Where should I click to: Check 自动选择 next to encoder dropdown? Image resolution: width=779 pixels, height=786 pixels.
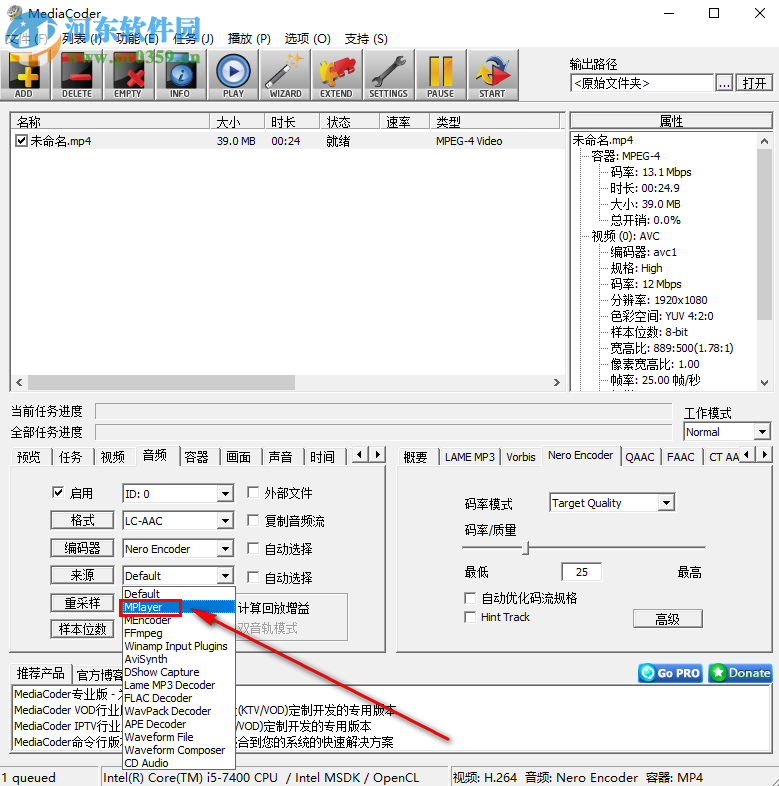point(253,549)
